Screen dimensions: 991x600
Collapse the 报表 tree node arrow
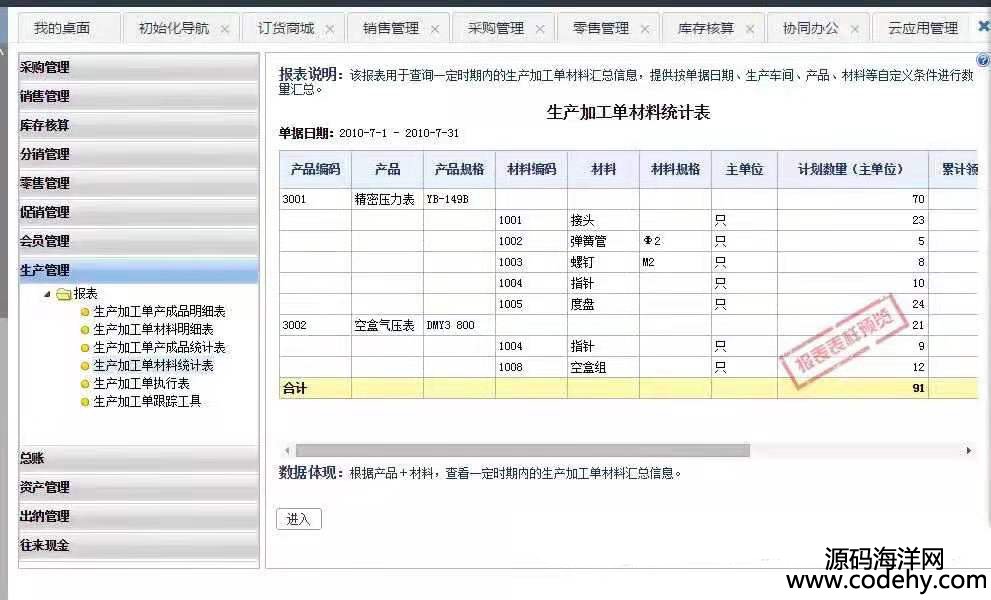[x=47, y=294]
